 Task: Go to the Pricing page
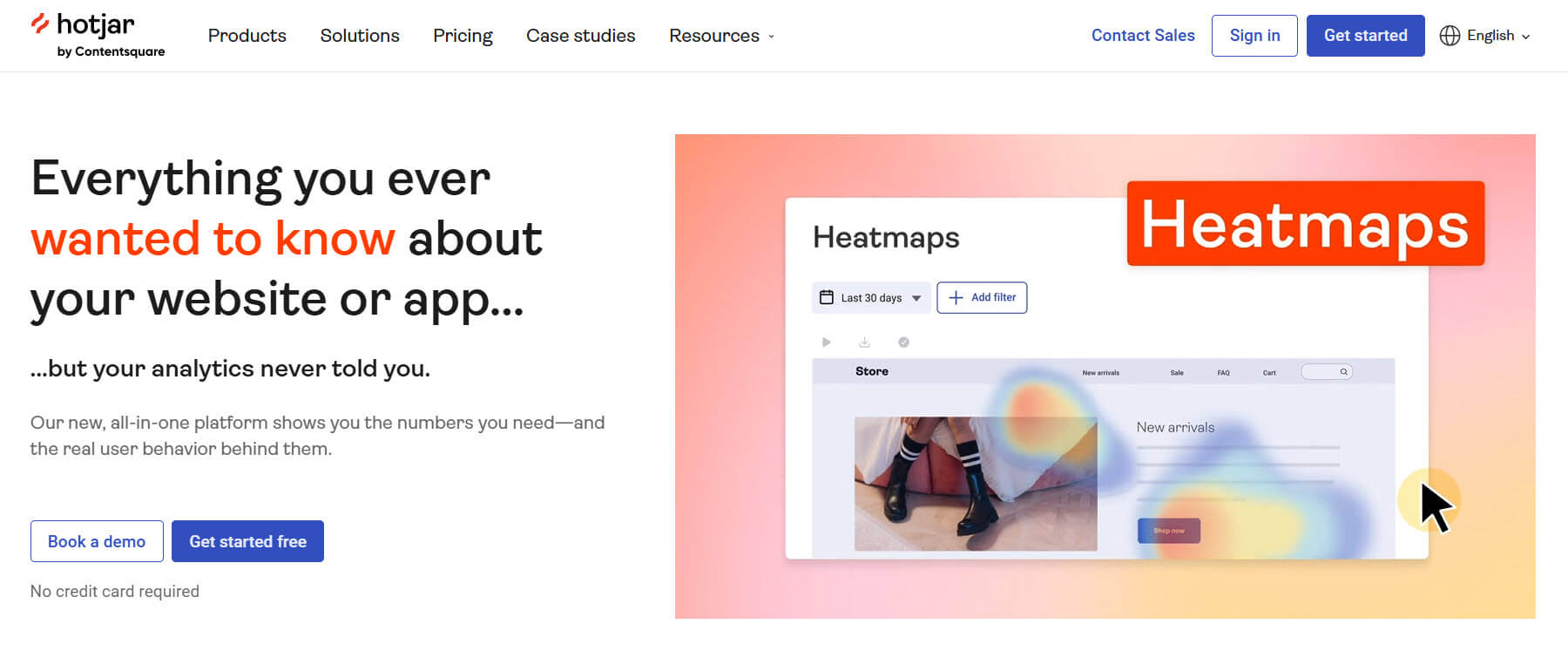coord(463,36)
